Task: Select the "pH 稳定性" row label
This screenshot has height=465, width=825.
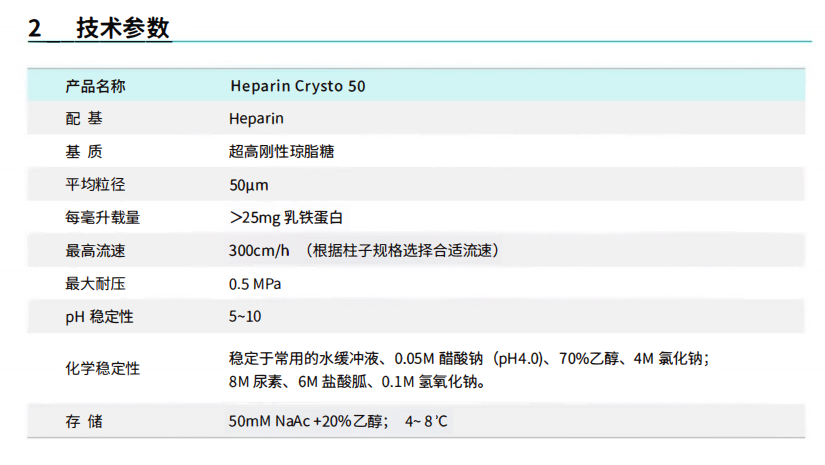Action: pyautogui.click(x=99, y=316)
